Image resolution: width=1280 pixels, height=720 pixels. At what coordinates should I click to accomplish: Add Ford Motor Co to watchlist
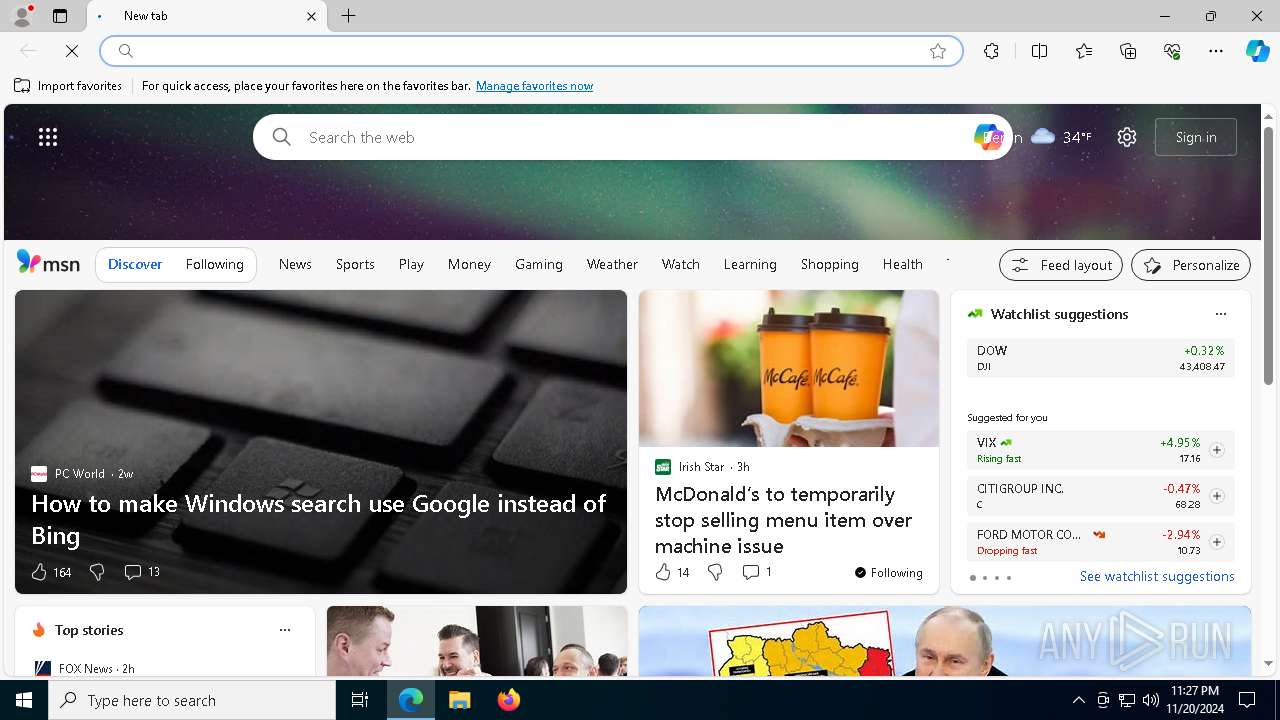pos(1216,542)
